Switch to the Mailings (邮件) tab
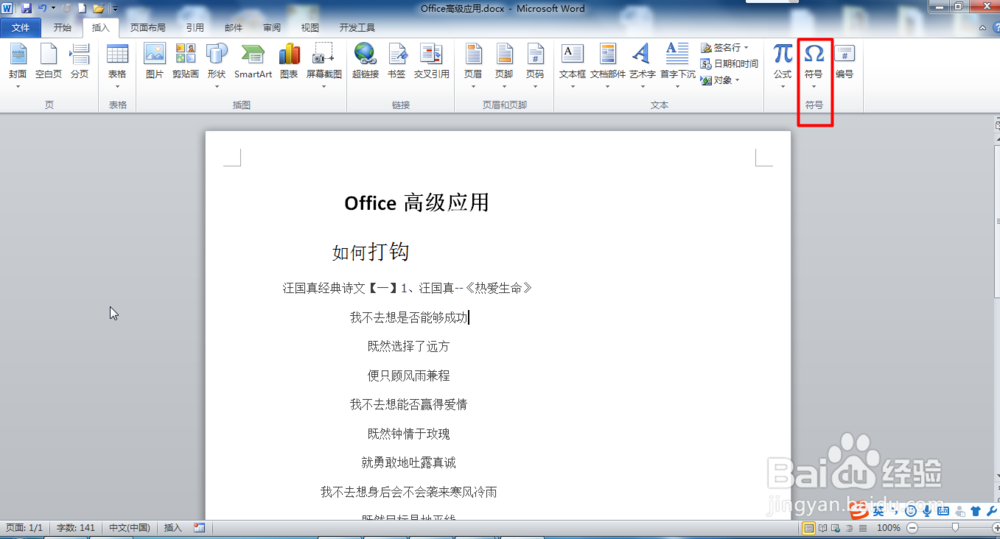 pyautogui.click(x=233, y=27)
